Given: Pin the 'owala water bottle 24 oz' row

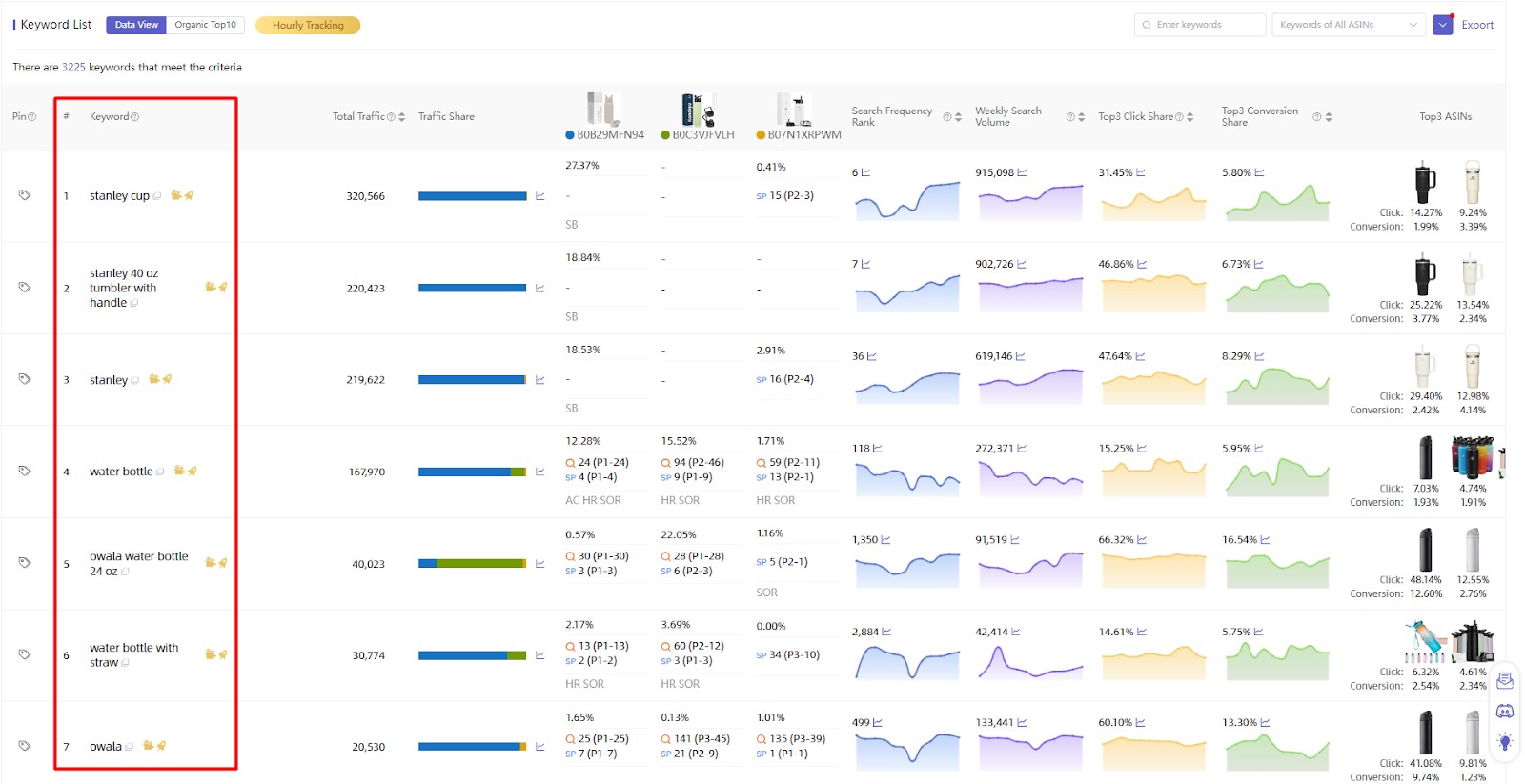Looking at the screenshot, I should 25,562.
